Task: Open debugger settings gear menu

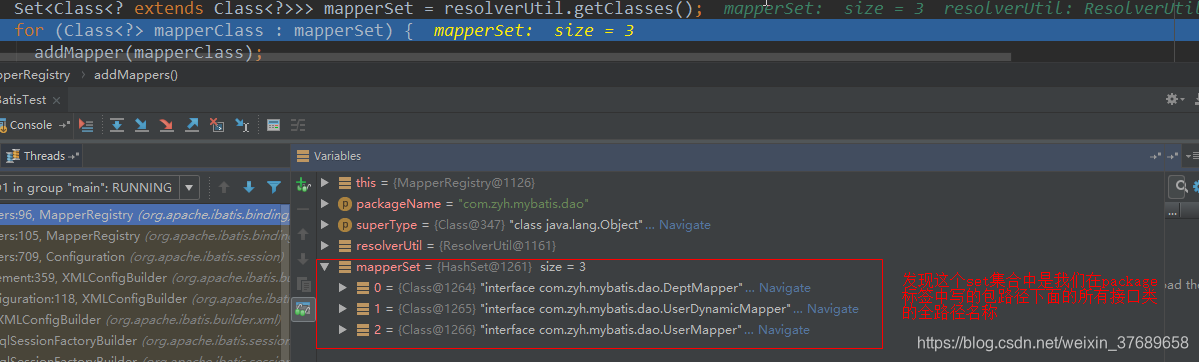Action: click(1174, 99)
